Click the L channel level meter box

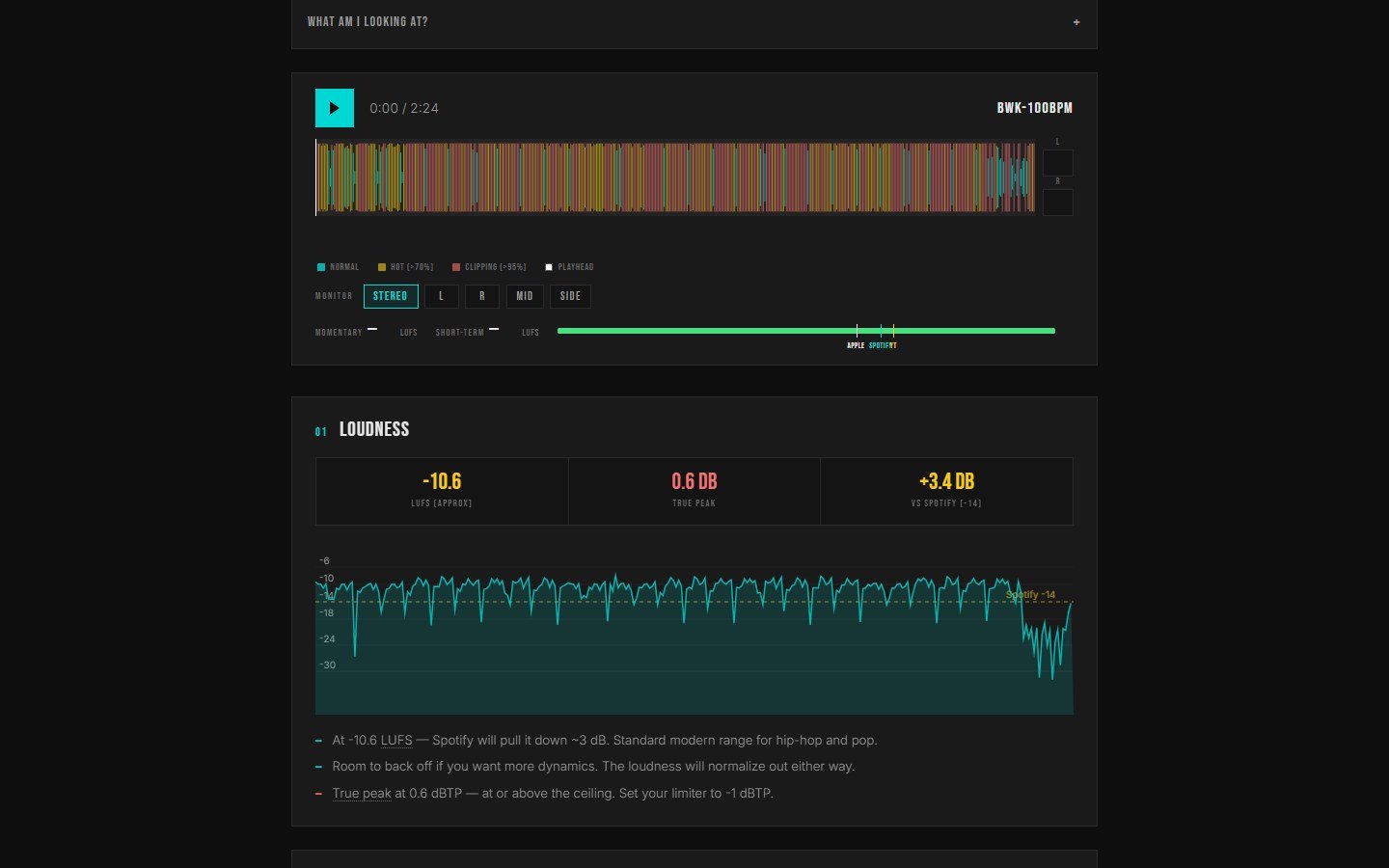[1058, 163]
